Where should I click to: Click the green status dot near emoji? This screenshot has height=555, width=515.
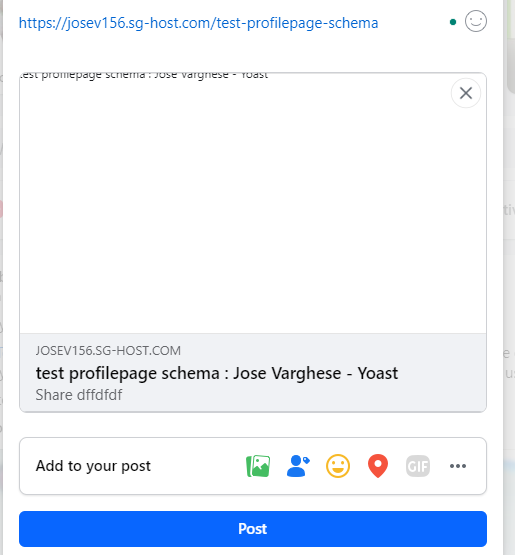click(x=453, y=22)
